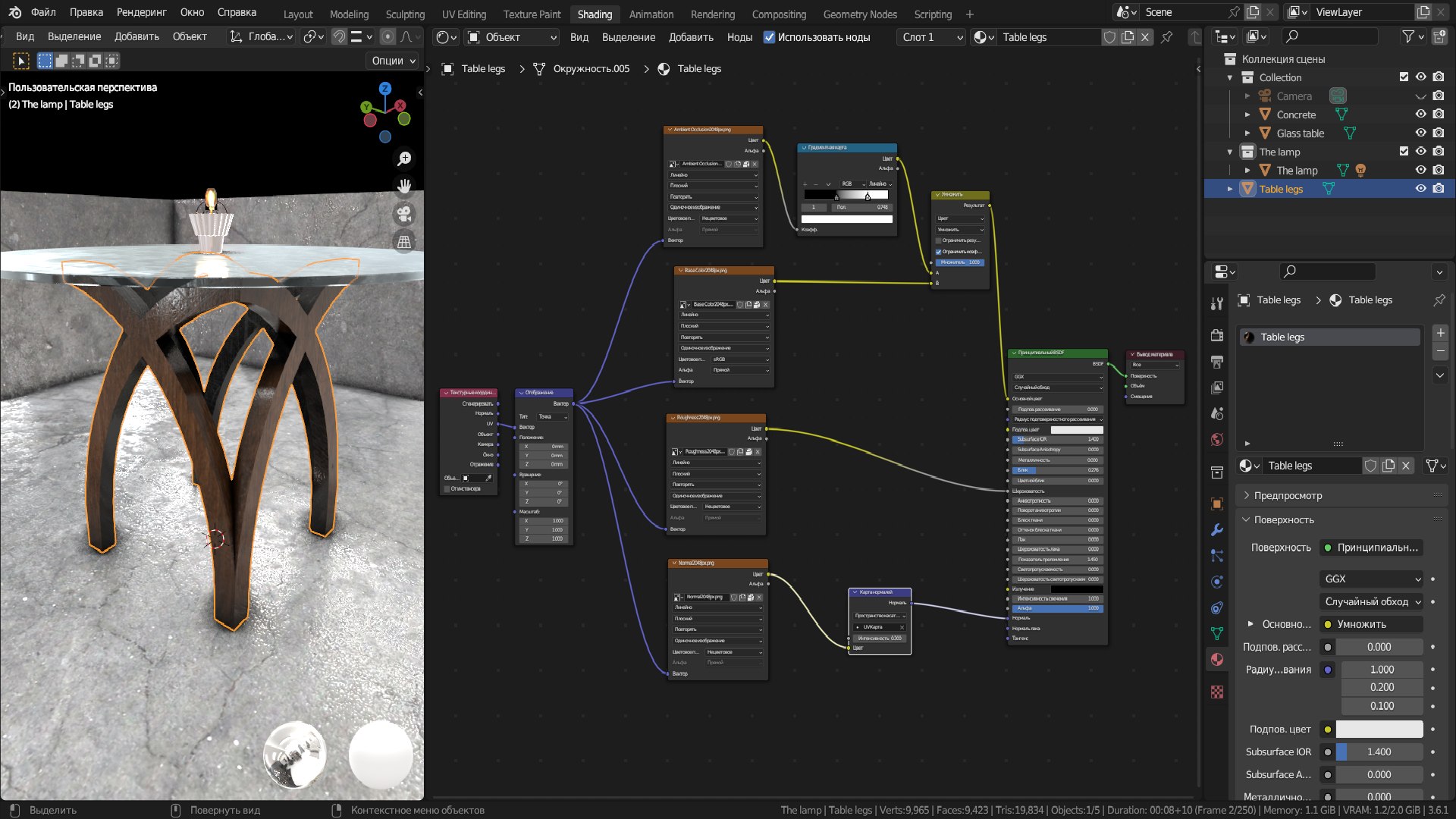Open the GGX distribution dropdown
Viewport: 1456px width, 819px height.
[x=1372, y=579]
